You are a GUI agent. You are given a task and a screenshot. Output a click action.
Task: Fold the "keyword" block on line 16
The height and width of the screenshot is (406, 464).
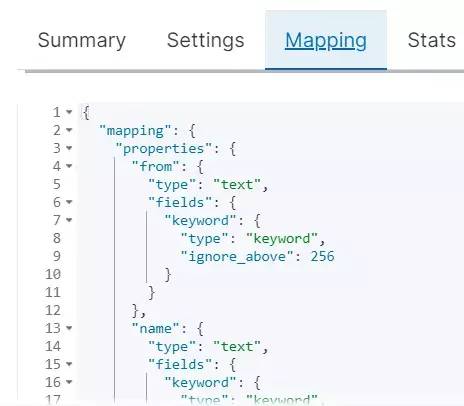click(x=69, y=382)
